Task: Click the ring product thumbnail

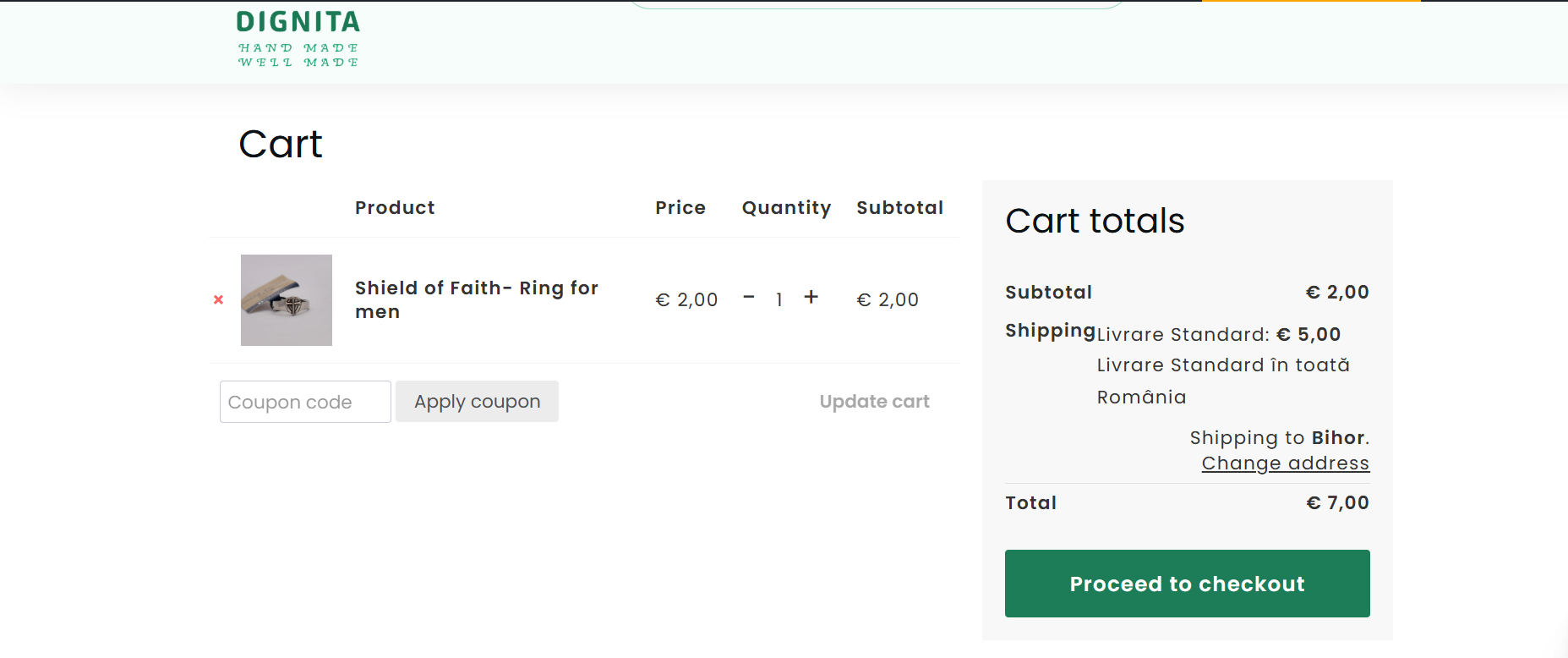Action: coord(287,300)
